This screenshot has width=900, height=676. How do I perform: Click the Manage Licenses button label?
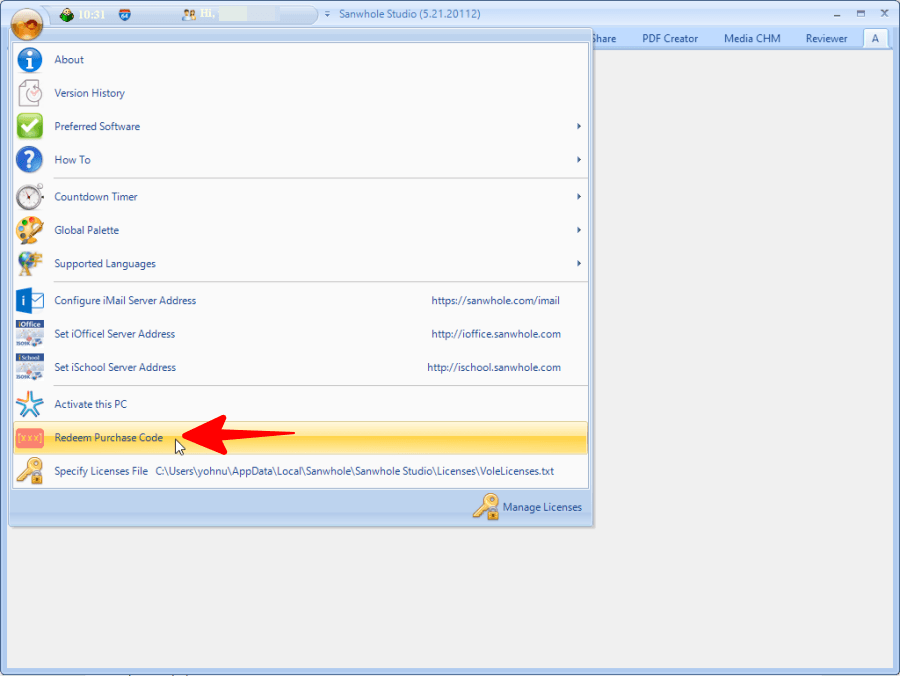click(542, 507)
